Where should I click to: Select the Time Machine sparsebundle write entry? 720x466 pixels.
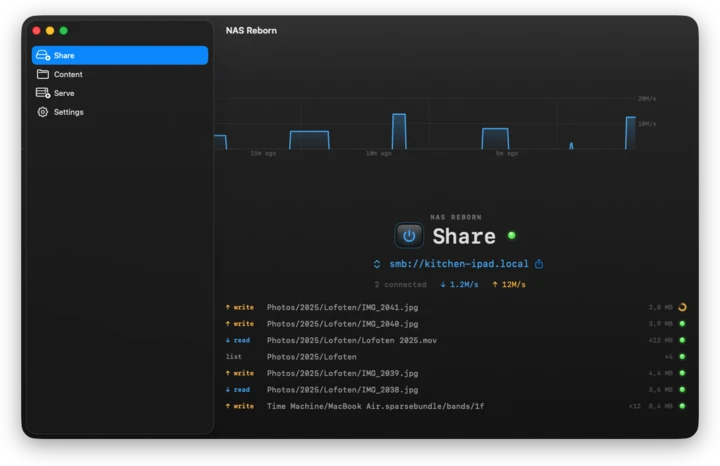(456, 406)
